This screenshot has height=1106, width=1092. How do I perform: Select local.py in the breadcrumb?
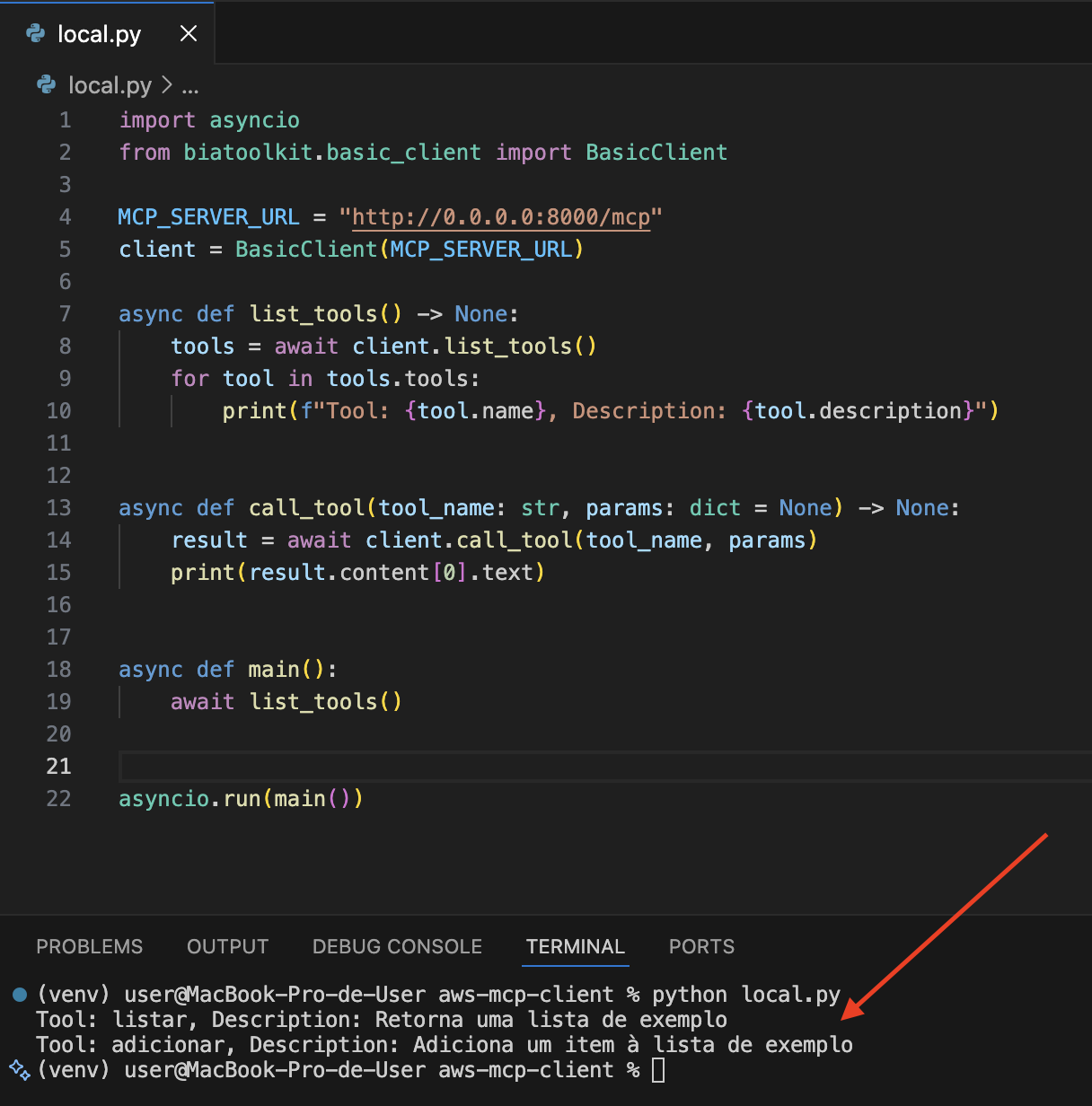click(x=110, y=85)
